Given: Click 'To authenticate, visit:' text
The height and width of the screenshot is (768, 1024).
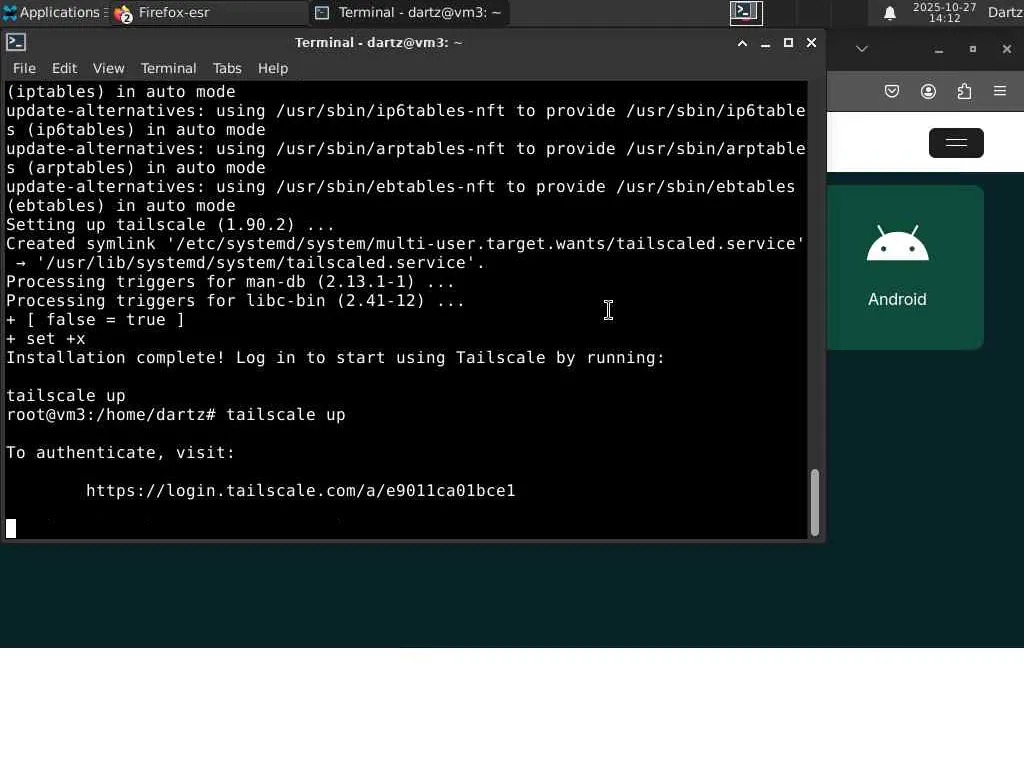Looking at the screenshot, I should 120,453.
